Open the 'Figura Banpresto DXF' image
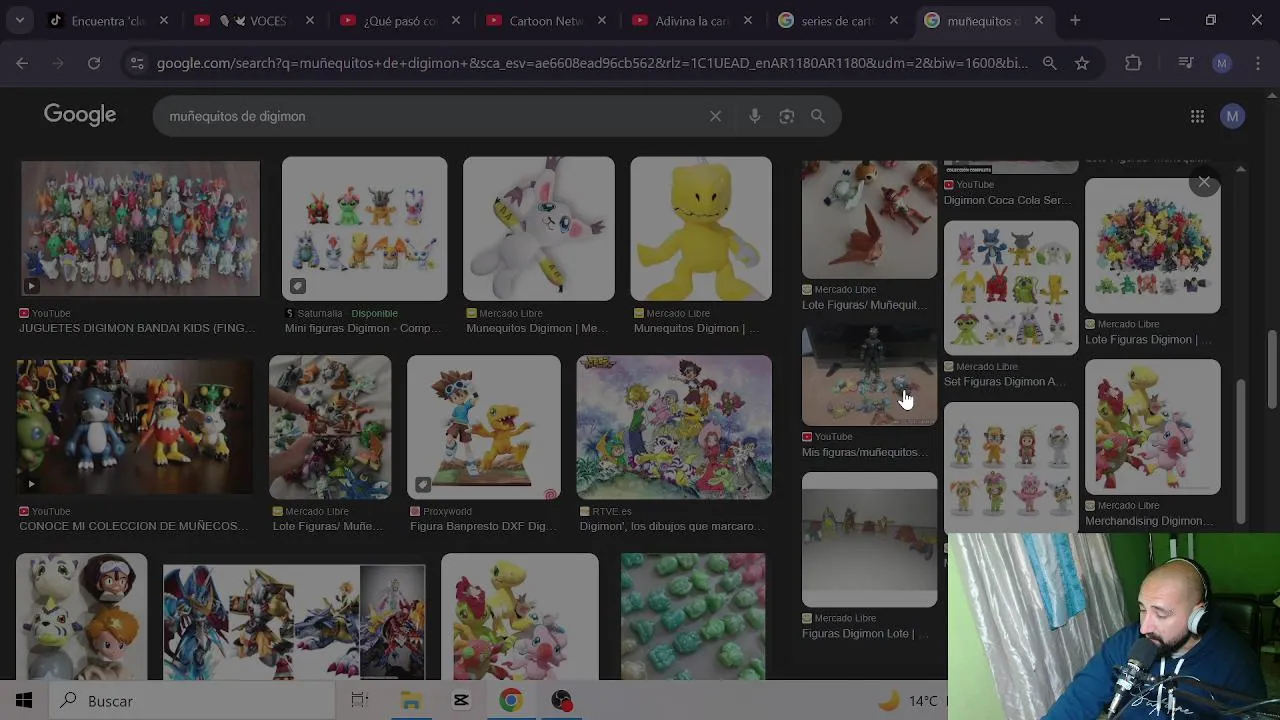Viewport: 1280px width, 720px height. [484, 427]
